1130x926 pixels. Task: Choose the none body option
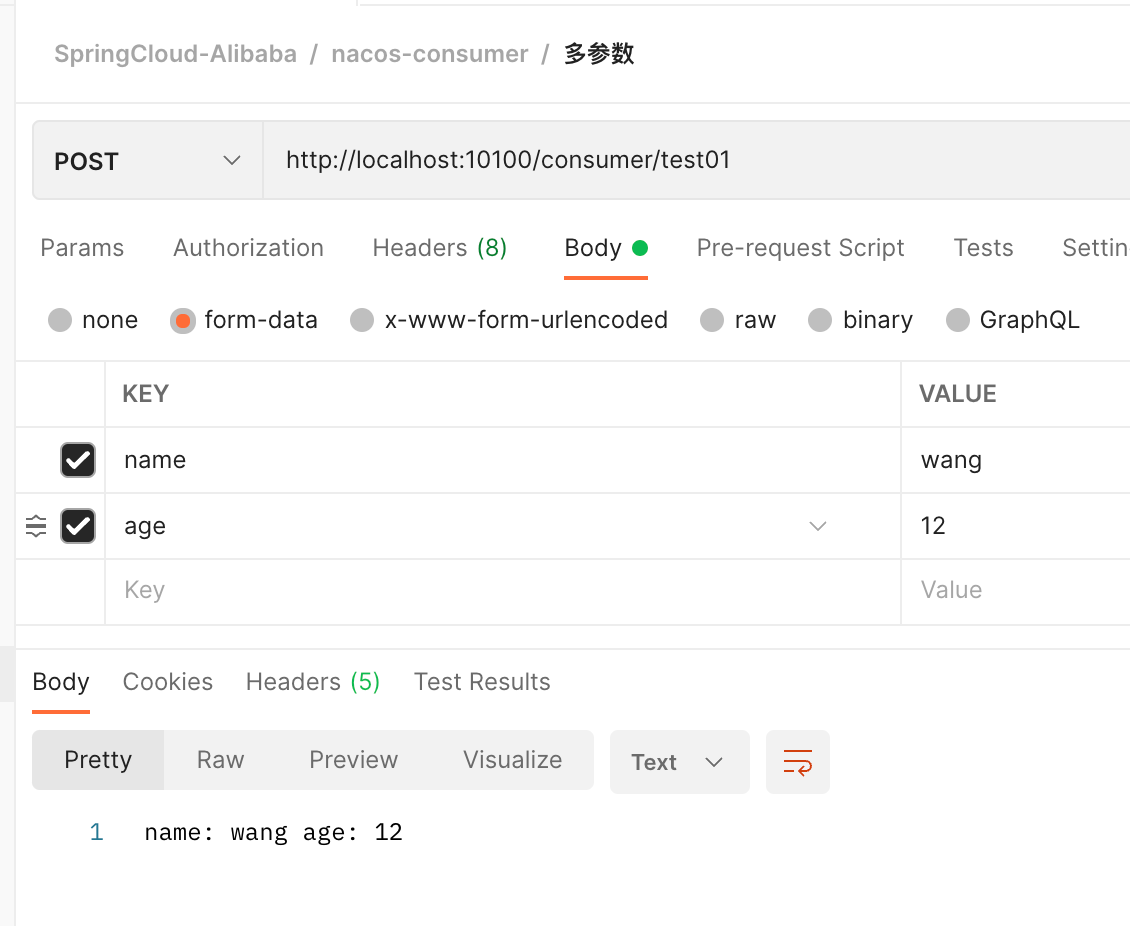click(x=60, y=320)
